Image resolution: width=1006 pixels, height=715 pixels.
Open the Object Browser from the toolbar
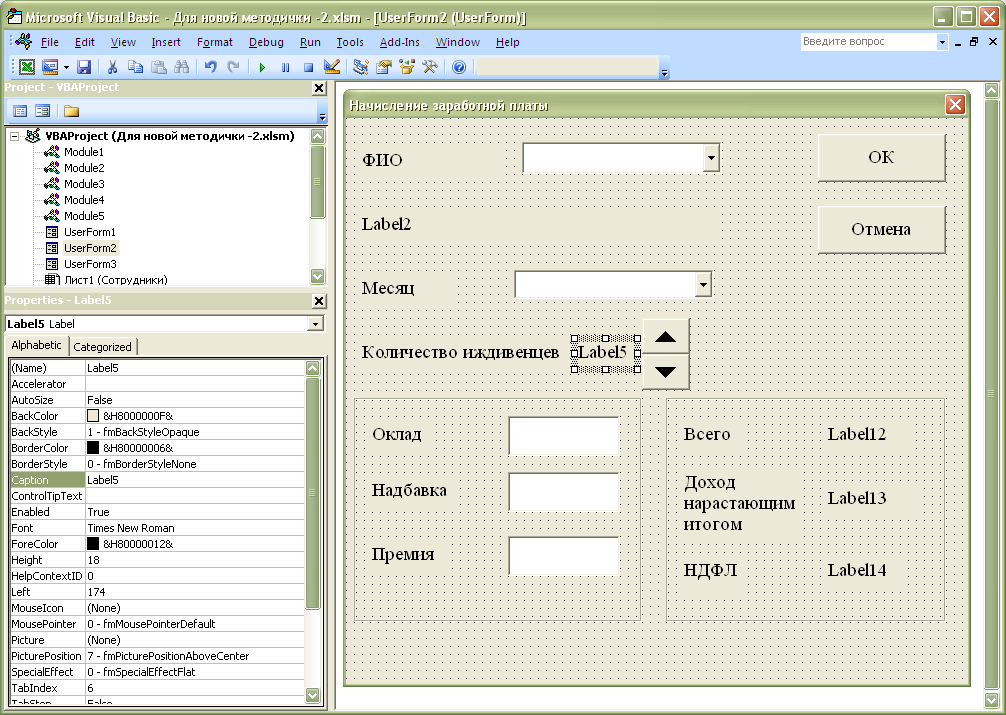pyautogui.click(x=405, y=67)
